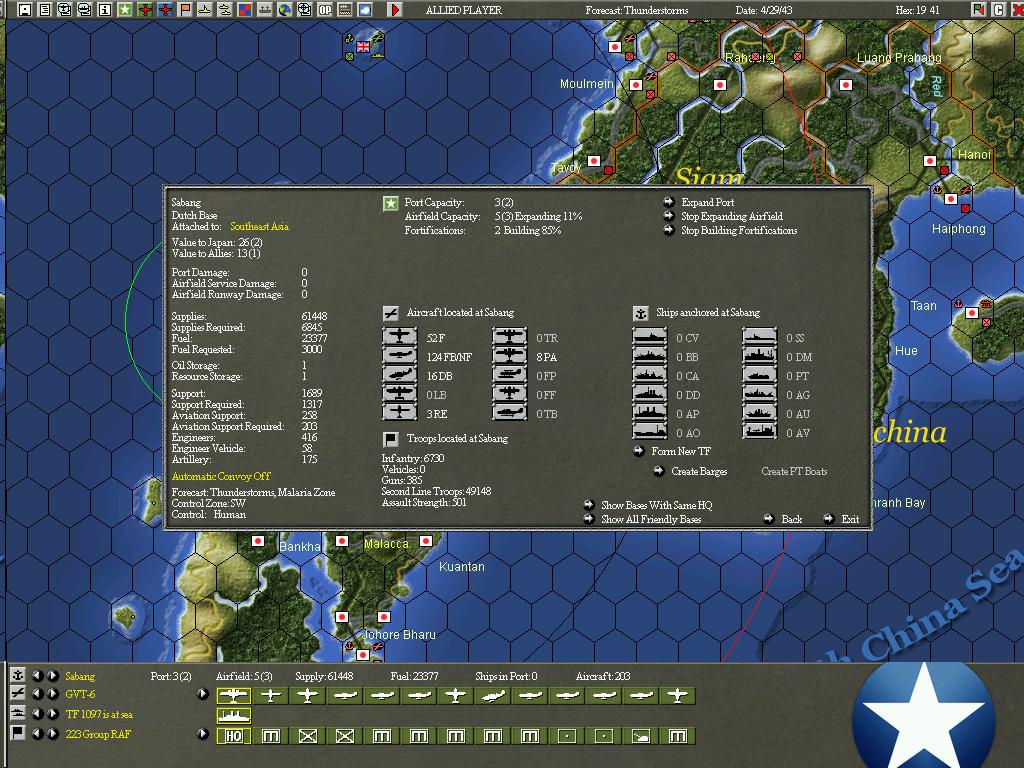Click Show Bases With Same HQ

[x=656, y=505]
